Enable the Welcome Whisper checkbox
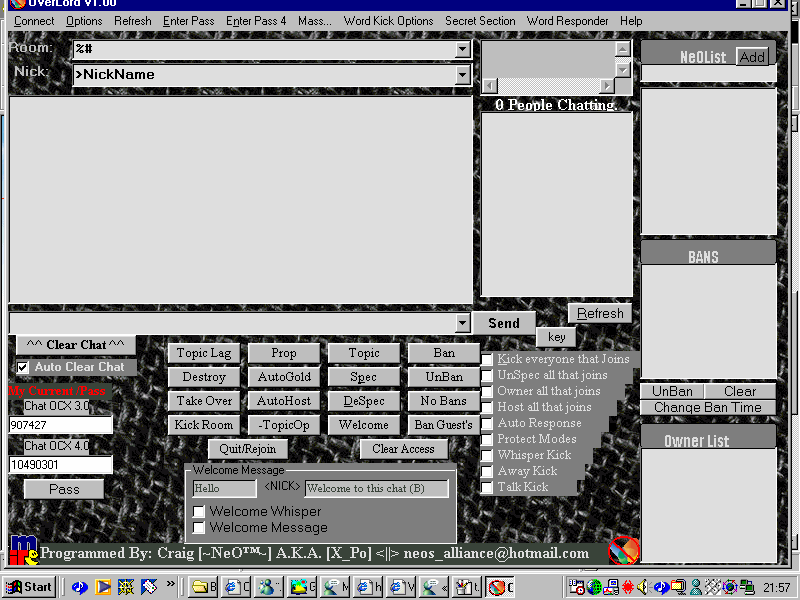The width and height of the screenshot is (800, 600). pos(199,511)
